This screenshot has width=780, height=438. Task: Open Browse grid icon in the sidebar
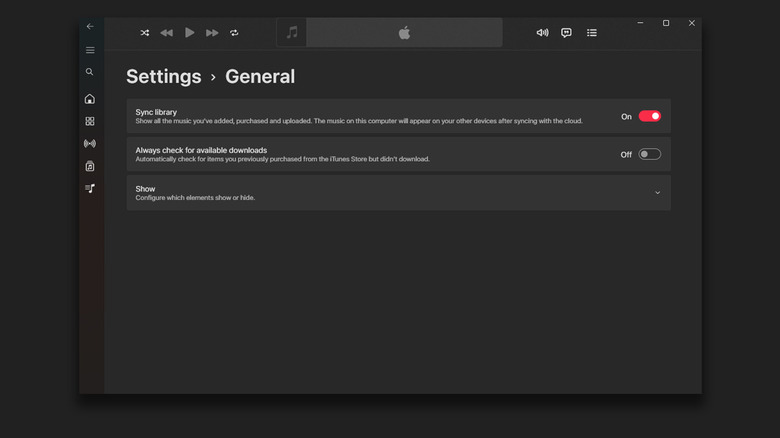(x=90, y=121)
